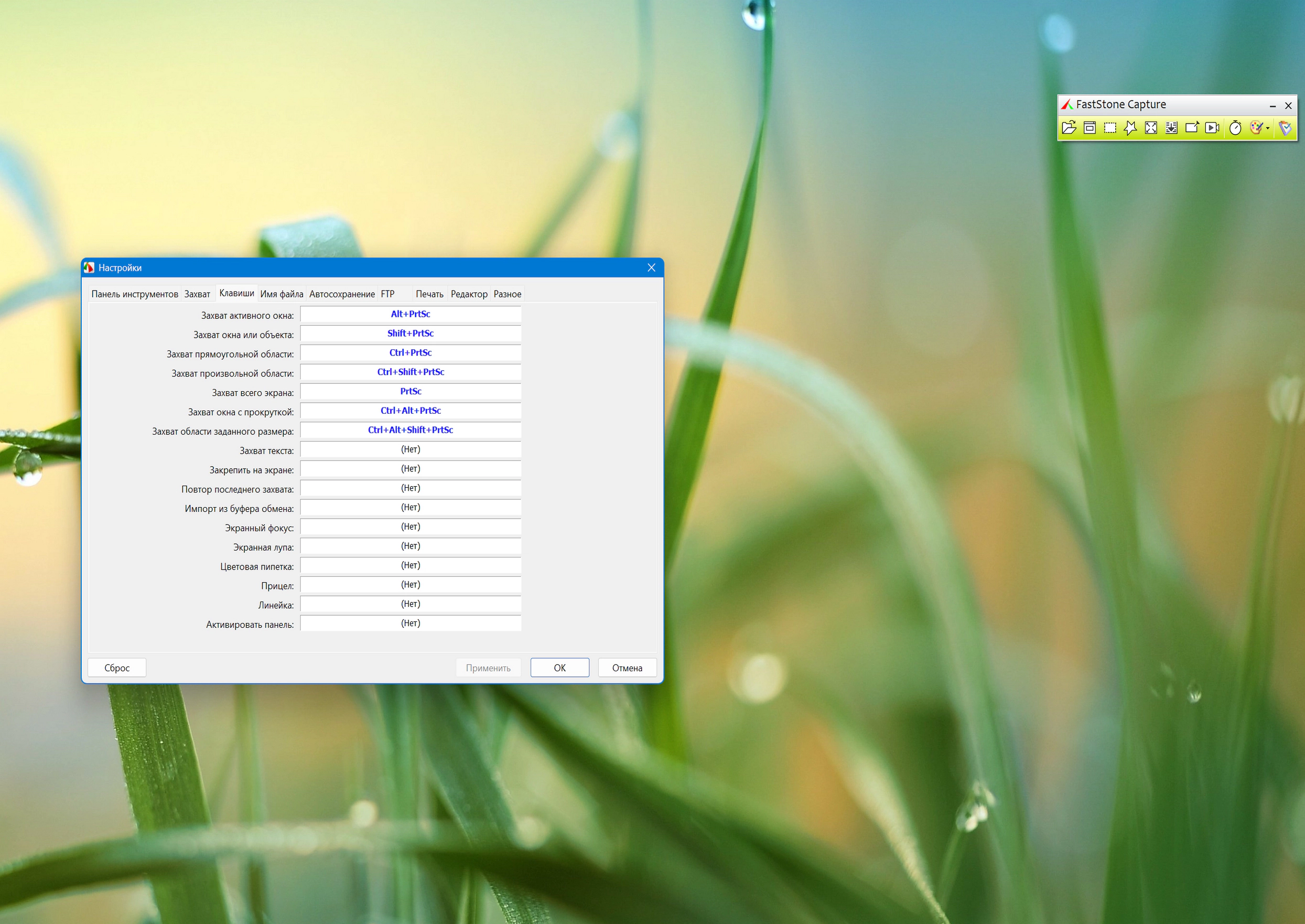Screen dimensions: 1305x924
Task: Click the stopwatch delay icon in FastStone
Action: [x=1235, y=127]
